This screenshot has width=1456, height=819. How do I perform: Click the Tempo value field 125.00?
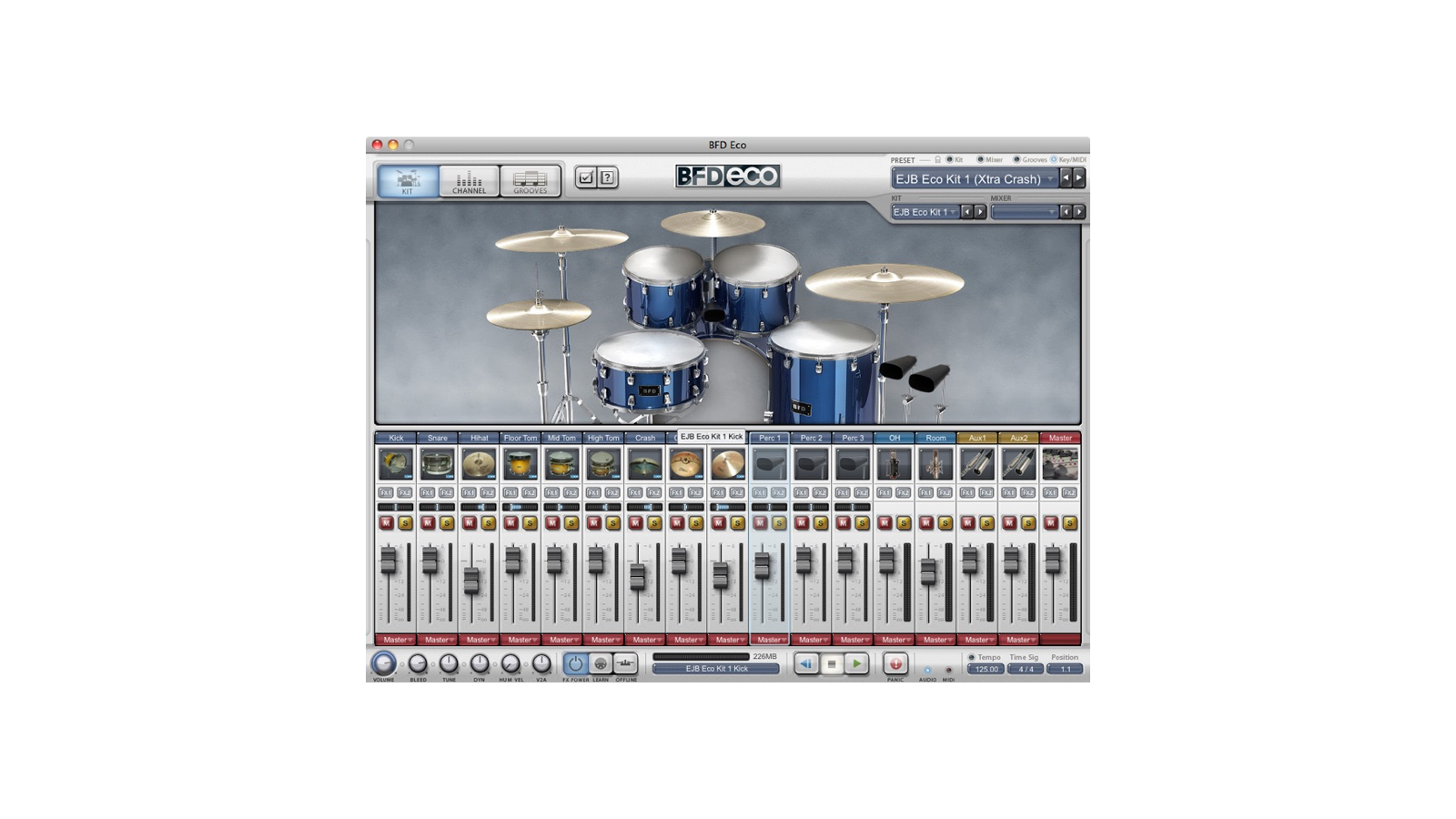[986, 669]
